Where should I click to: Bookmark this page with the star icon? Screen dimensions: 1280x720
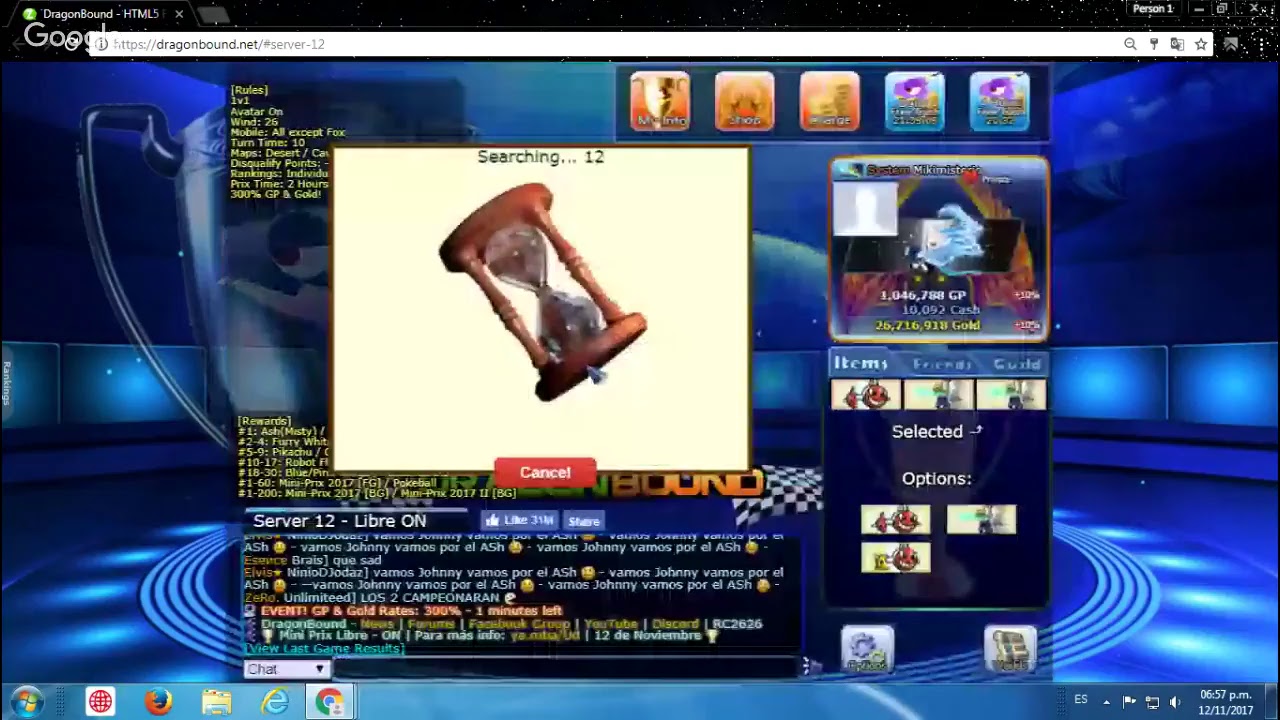click(x=1201, y=44)
